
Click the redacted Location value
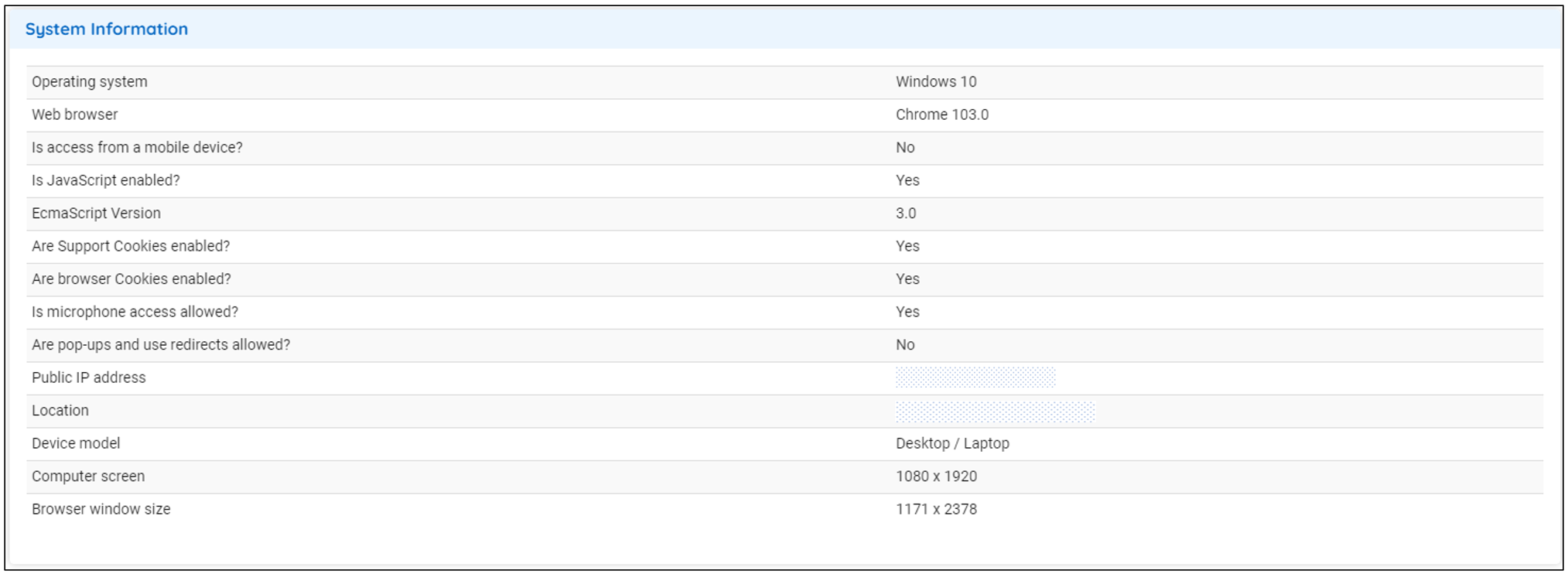click(995, 412)
